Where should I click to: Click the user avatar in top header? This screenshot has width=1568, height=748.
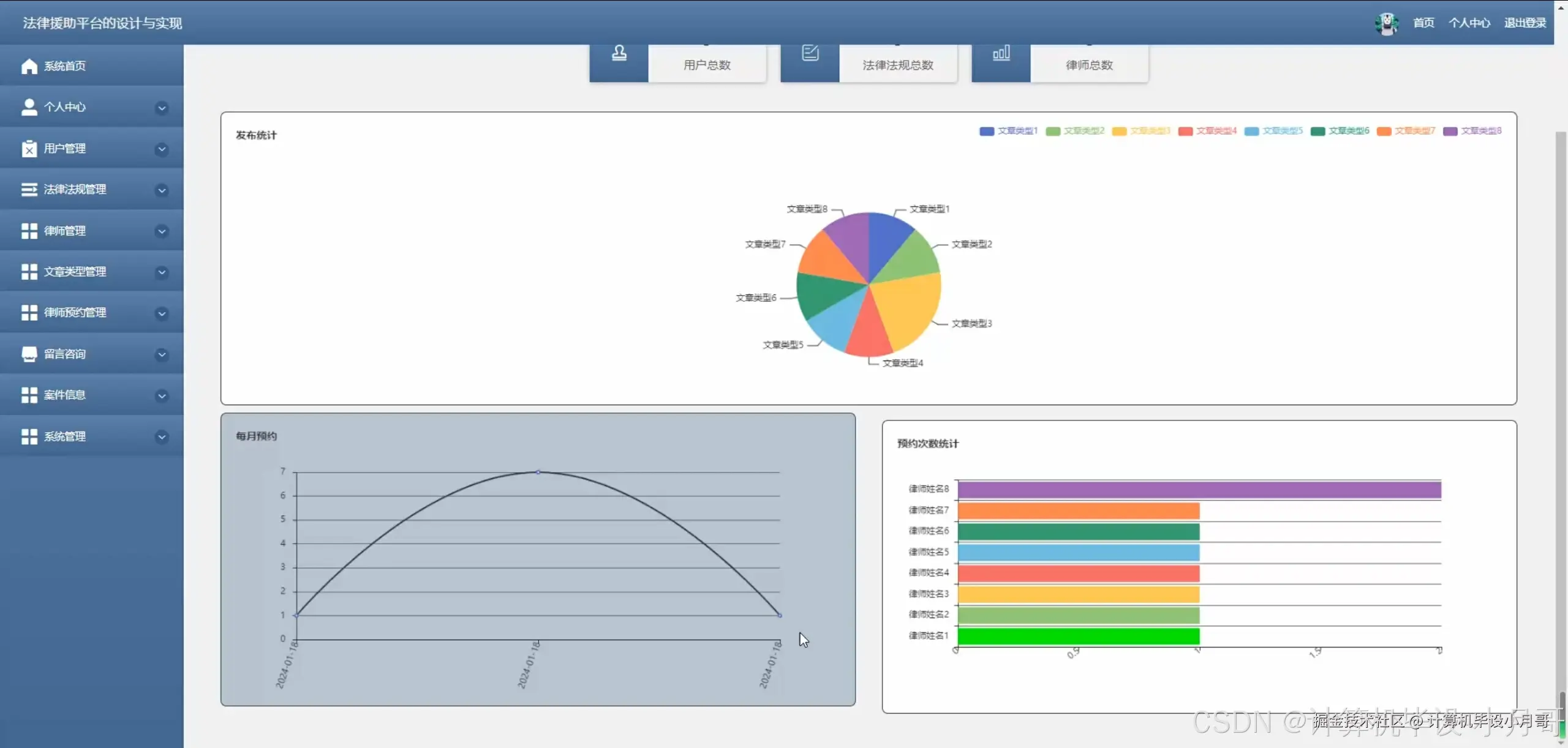tap(1386, 23)
